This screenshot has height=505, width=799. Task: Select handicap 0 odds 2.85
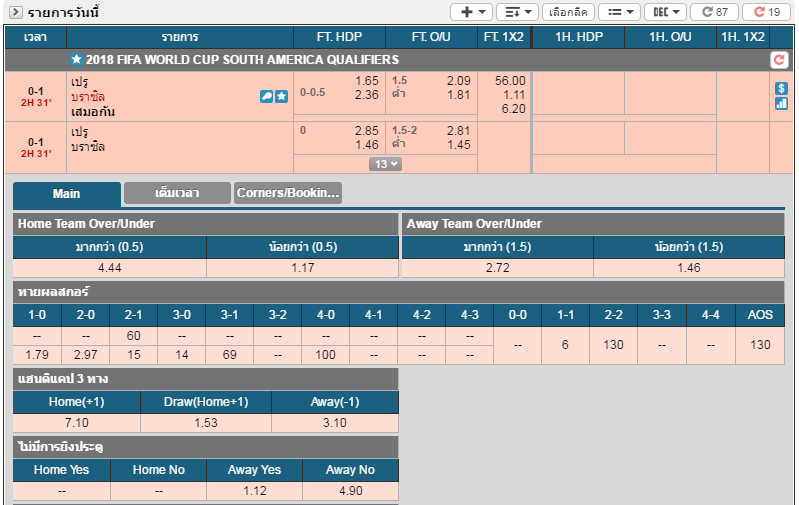pos(366,130)
